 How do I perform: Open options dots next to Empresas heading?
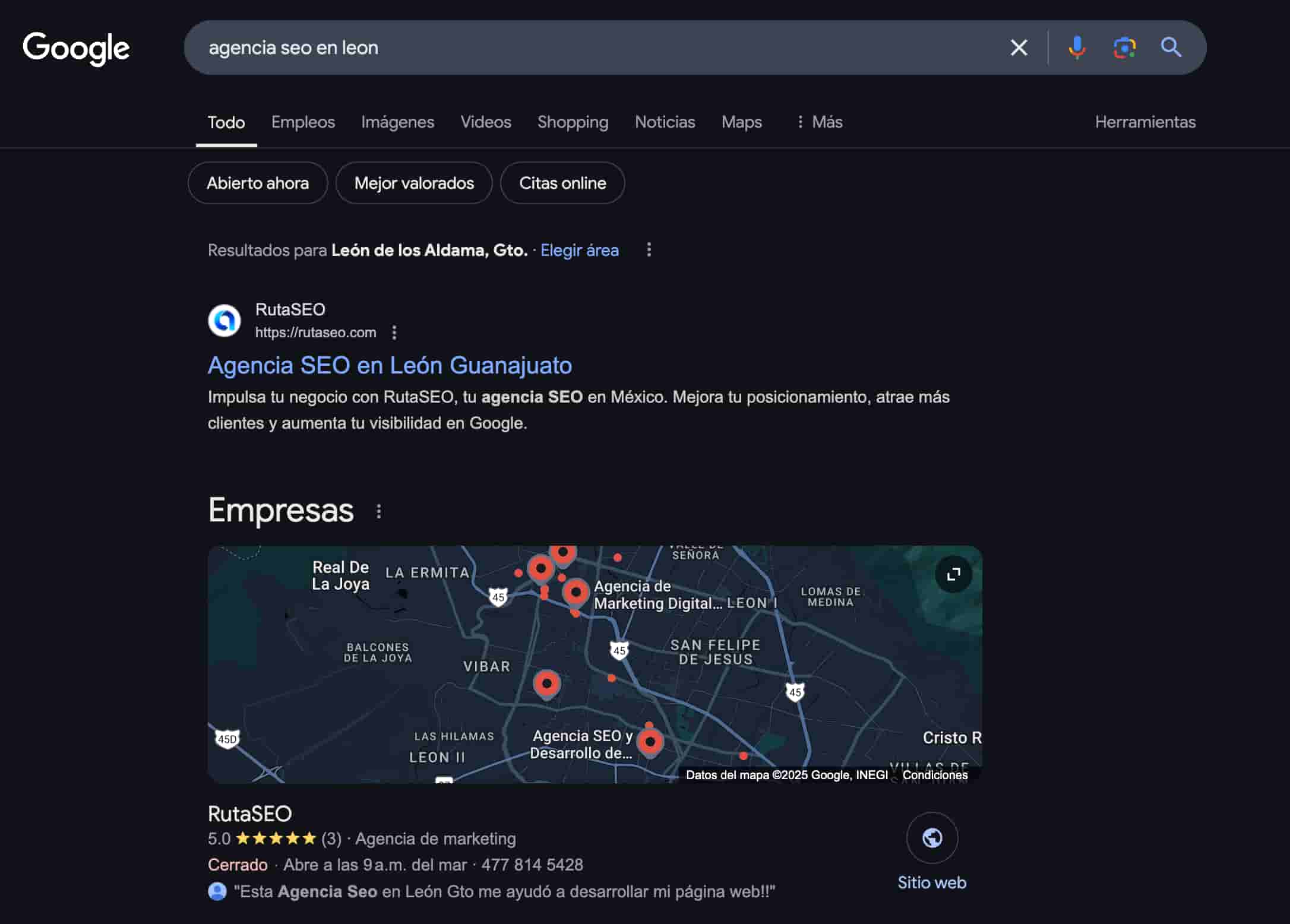[379, 511]
